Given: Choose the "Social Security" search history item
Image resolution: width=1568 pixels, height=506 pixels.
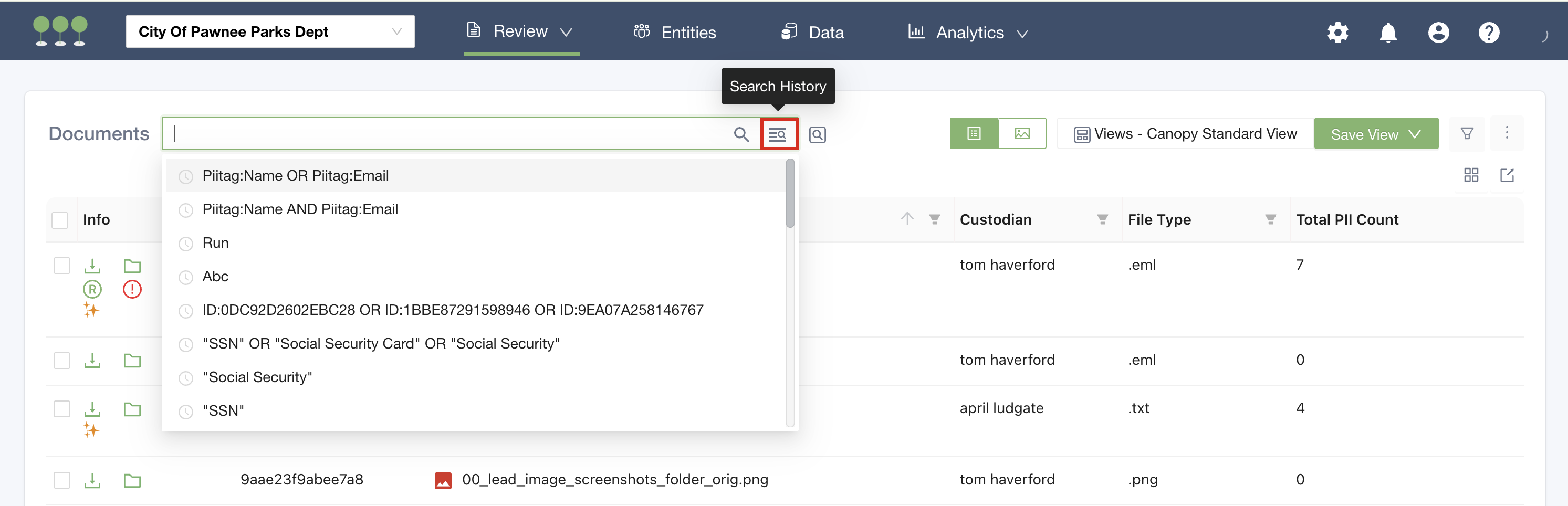Looking at the screenshot, I should coord(257,377).
